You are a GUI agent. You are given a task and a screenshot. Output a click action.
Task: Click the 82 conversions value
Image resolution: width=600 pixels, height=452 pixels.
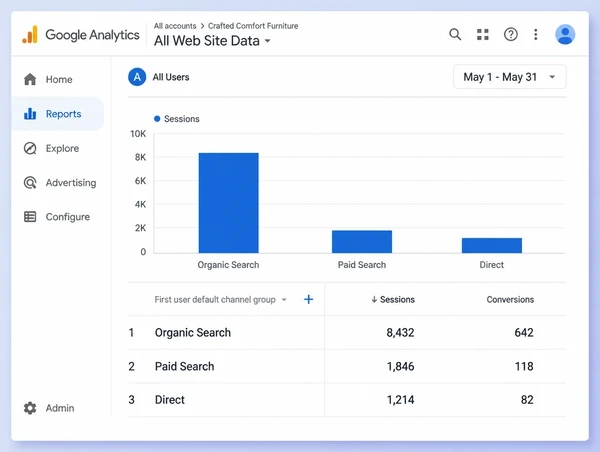527,400
